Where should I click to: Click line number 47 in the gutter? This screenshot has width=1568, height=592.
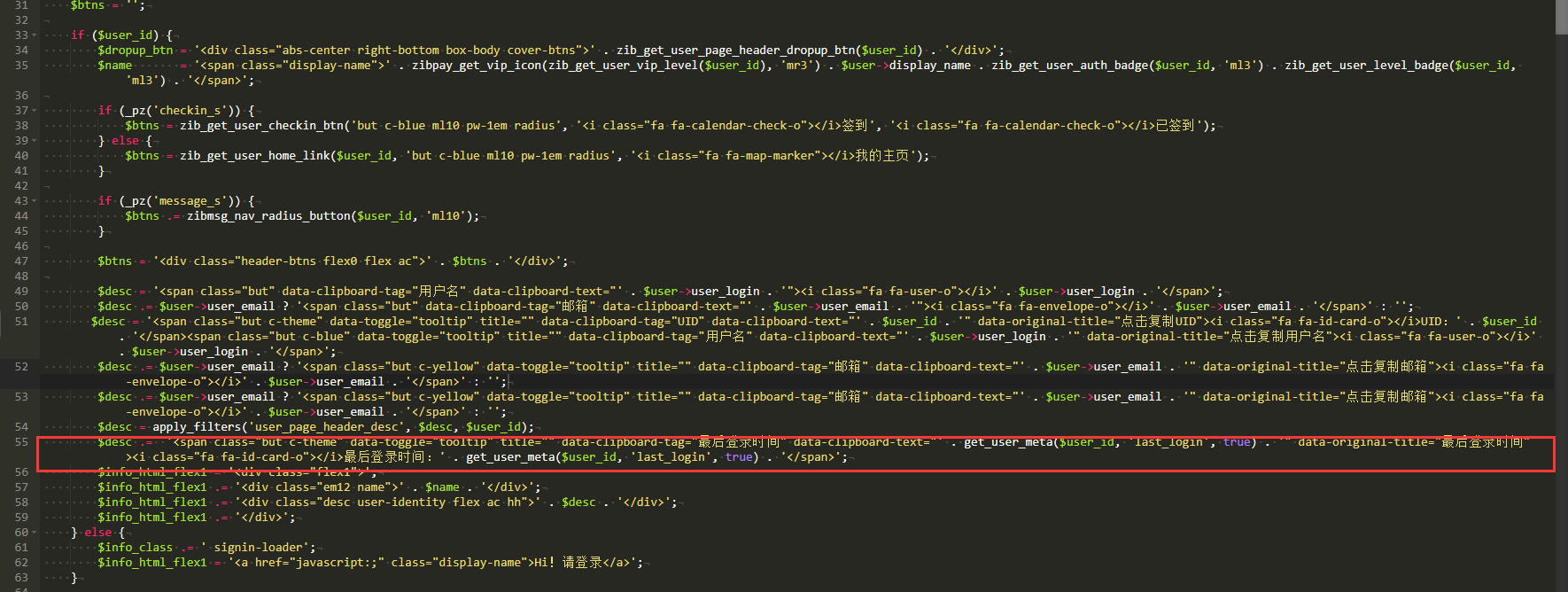coord(21,261)
